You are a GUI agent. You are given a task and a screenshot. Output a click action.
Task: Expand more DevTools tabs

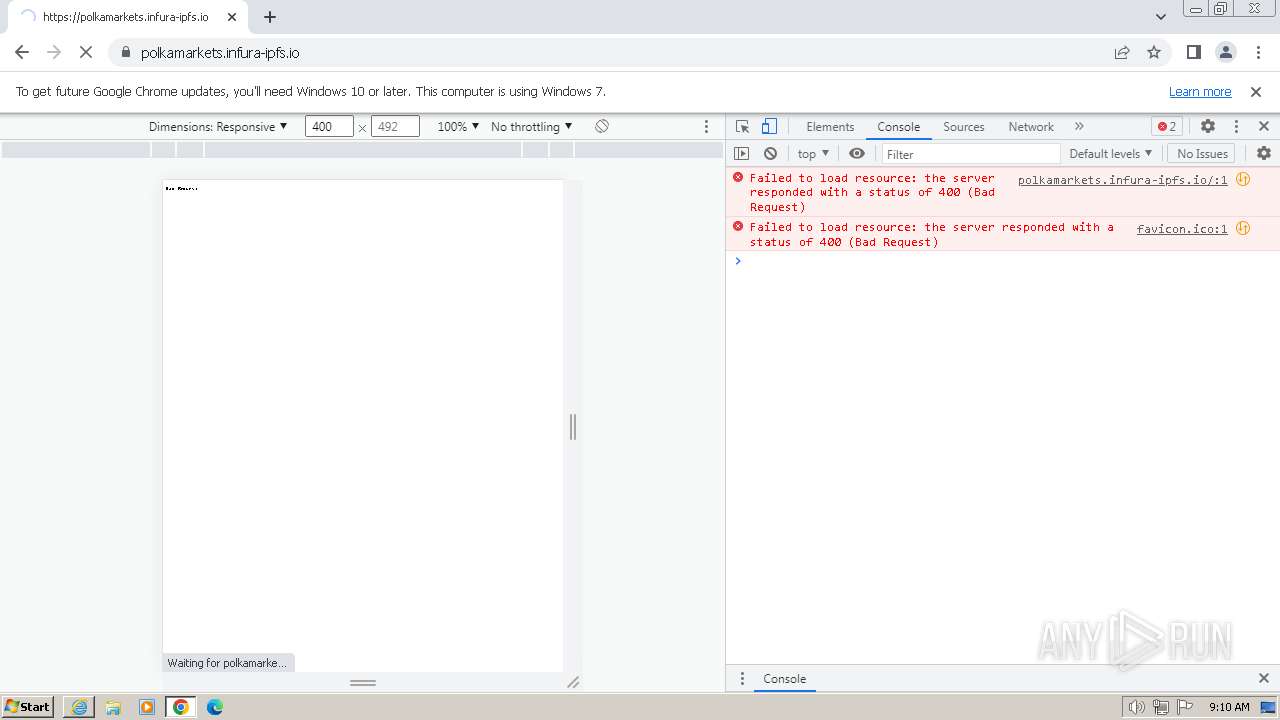(x=1079, y=126)
